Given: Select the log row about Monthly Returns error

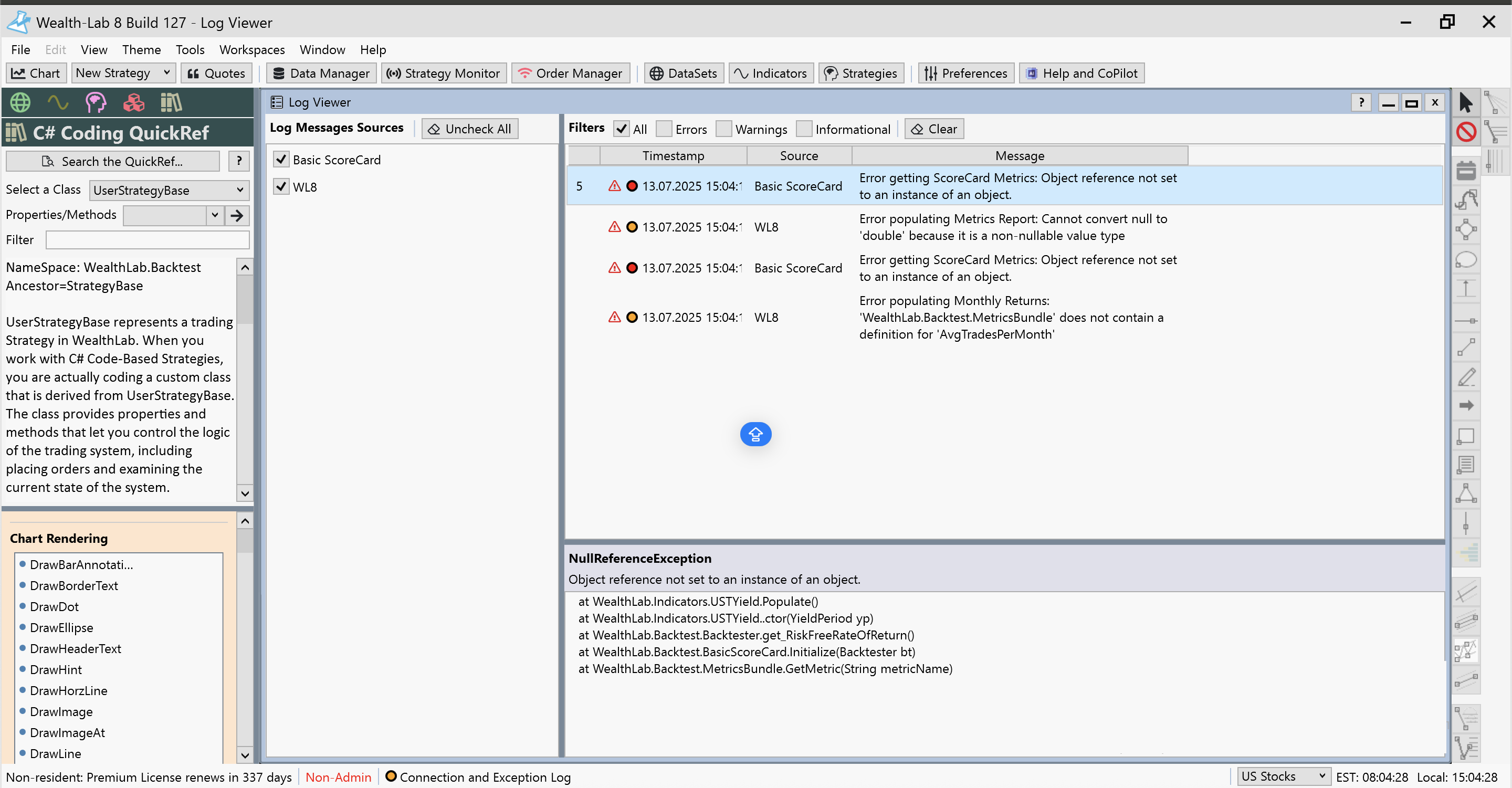Looking at the screenshot, I should coord(1004,318).
